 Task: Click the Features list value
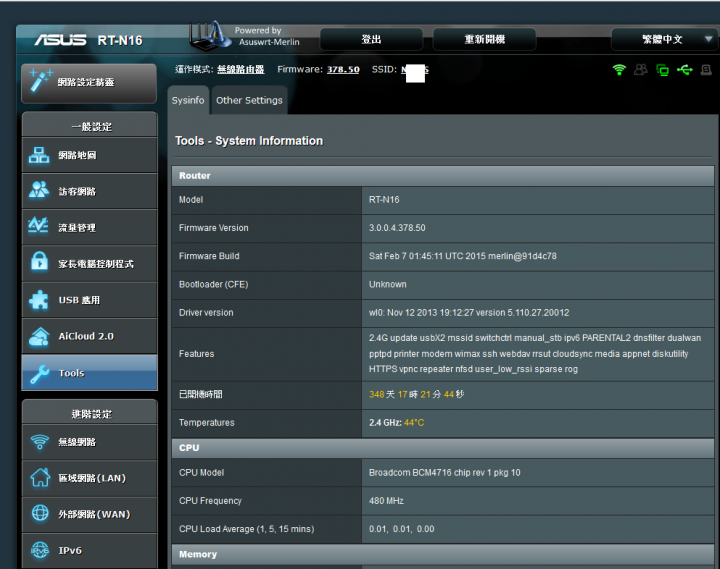pos(535,354)
